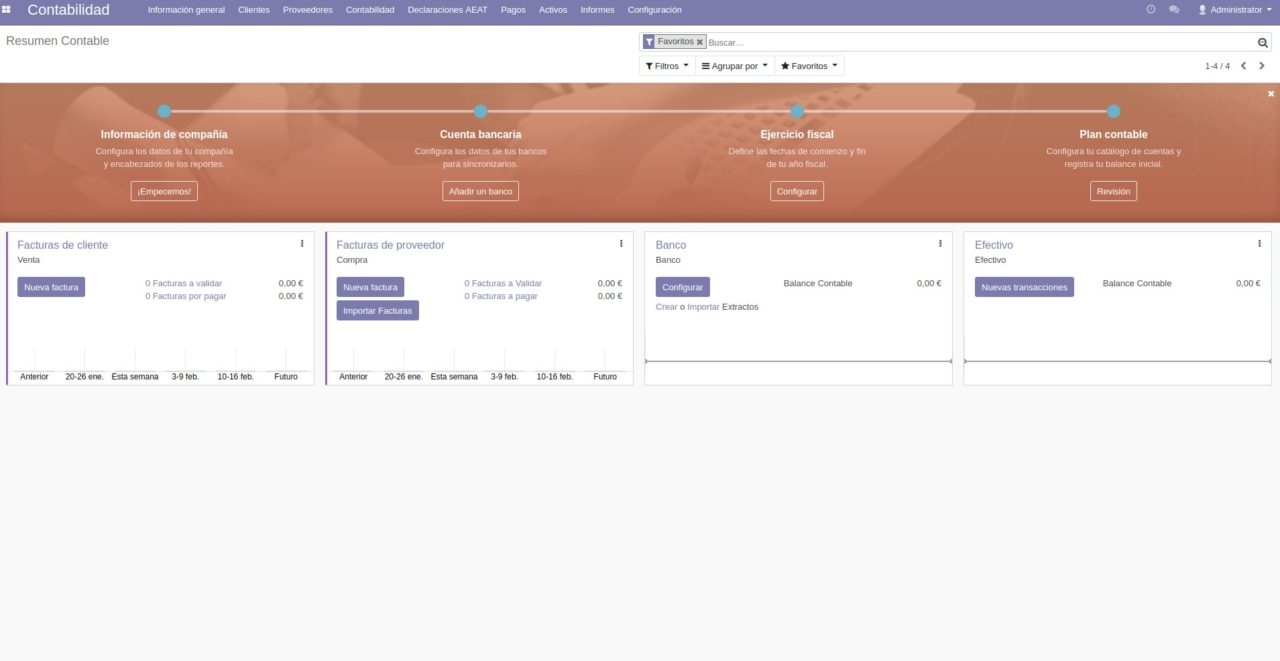Image resolution: width=1280 pixels, height=661 pixels.
Task: Open the Filtros dropdown
Action: pos(666,65)
